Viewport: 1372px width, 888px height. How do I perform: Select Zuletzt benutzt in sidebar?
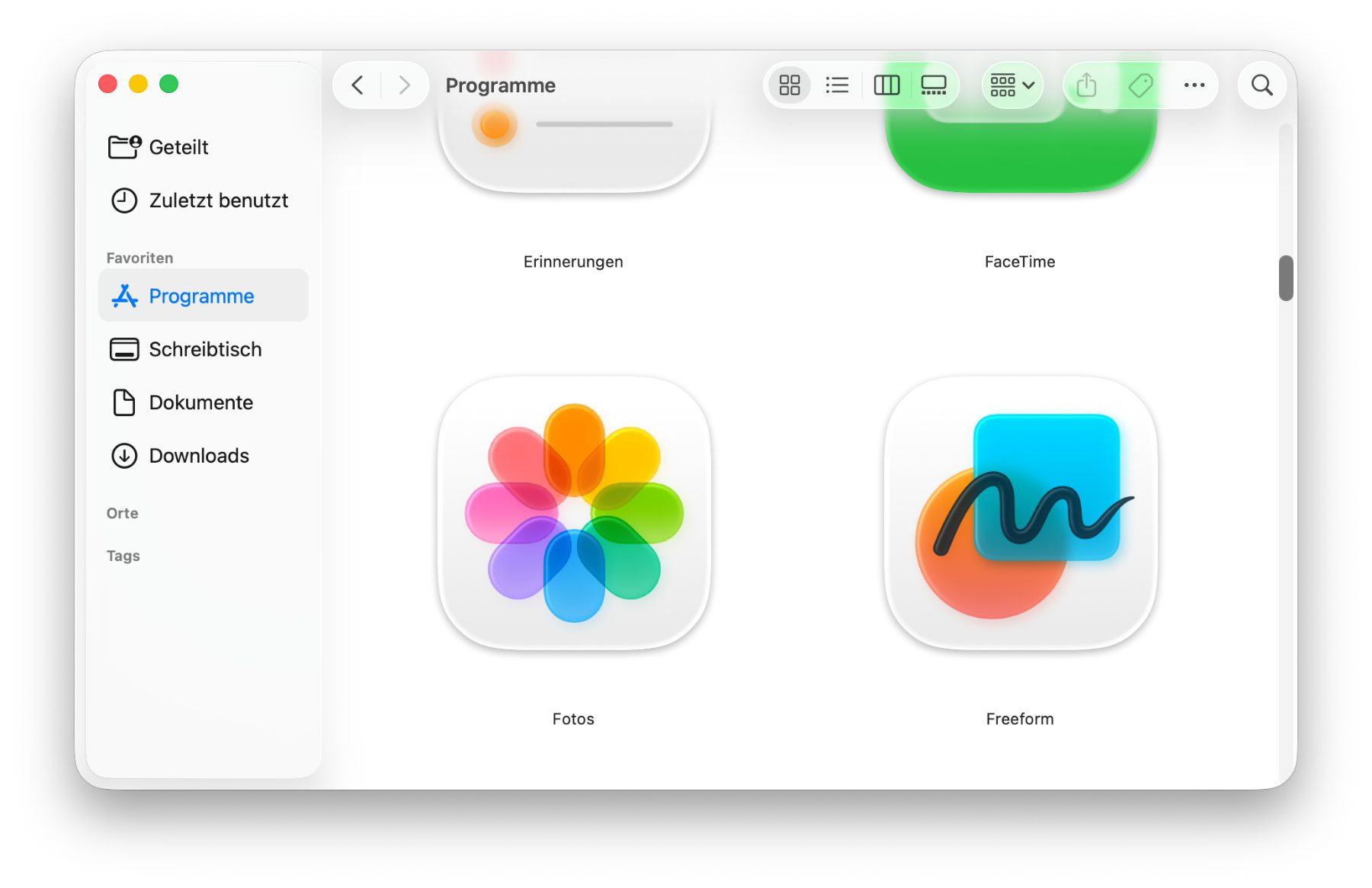point(218,200)
